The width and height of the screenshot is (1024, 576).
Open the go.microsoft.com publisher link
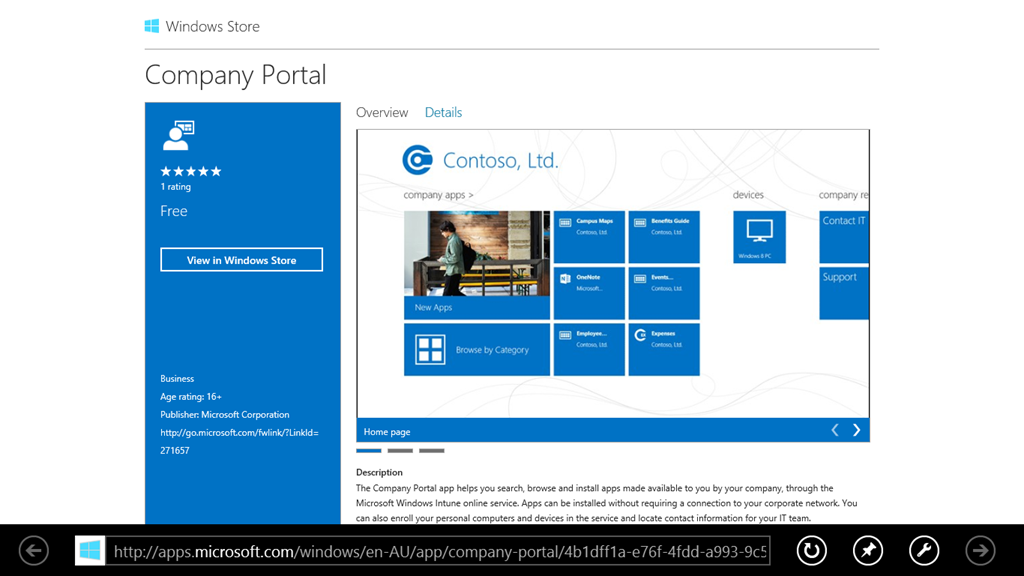(x=239, y=433)
